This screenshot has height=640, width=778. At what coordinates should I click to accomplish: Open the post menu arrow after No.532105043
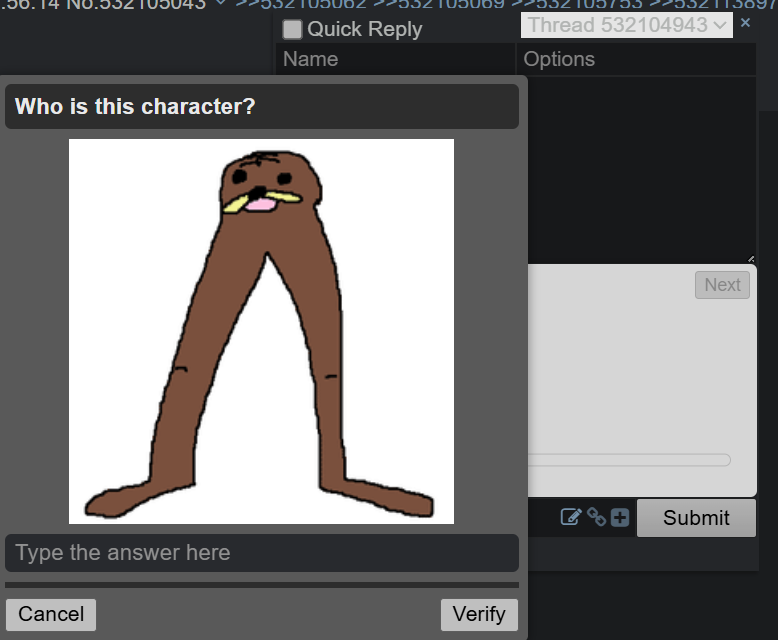coord(220,4)
